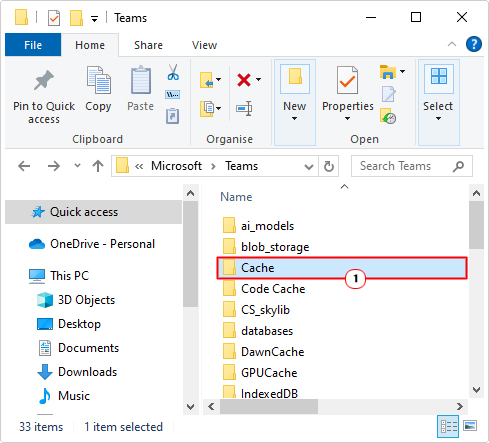Select Quick access in navigation pane
Viewport: 489px width, 443px height.
coord(93,212)
